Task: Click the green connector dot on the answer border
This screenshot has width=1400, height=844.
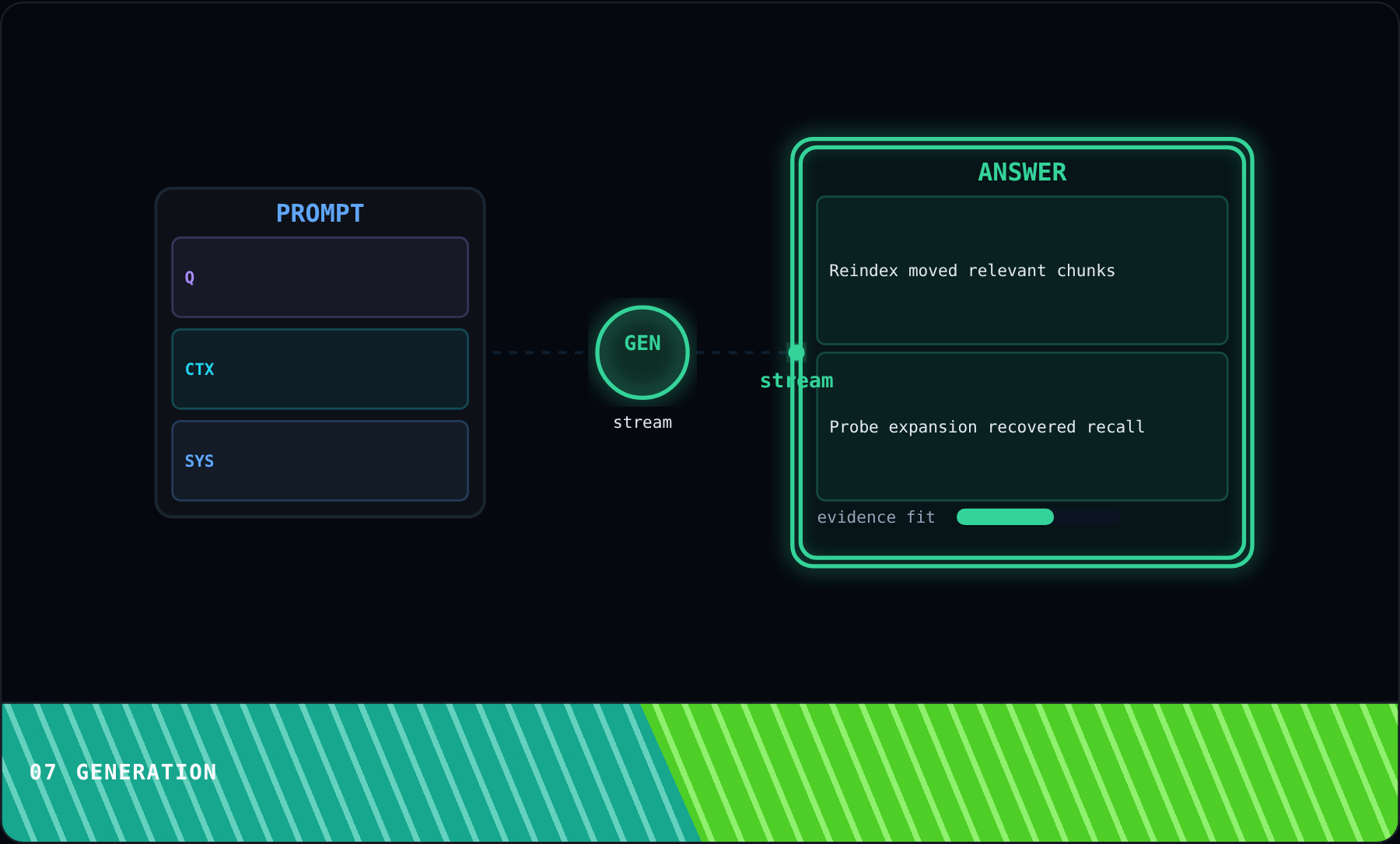Action: click(796, 352)
